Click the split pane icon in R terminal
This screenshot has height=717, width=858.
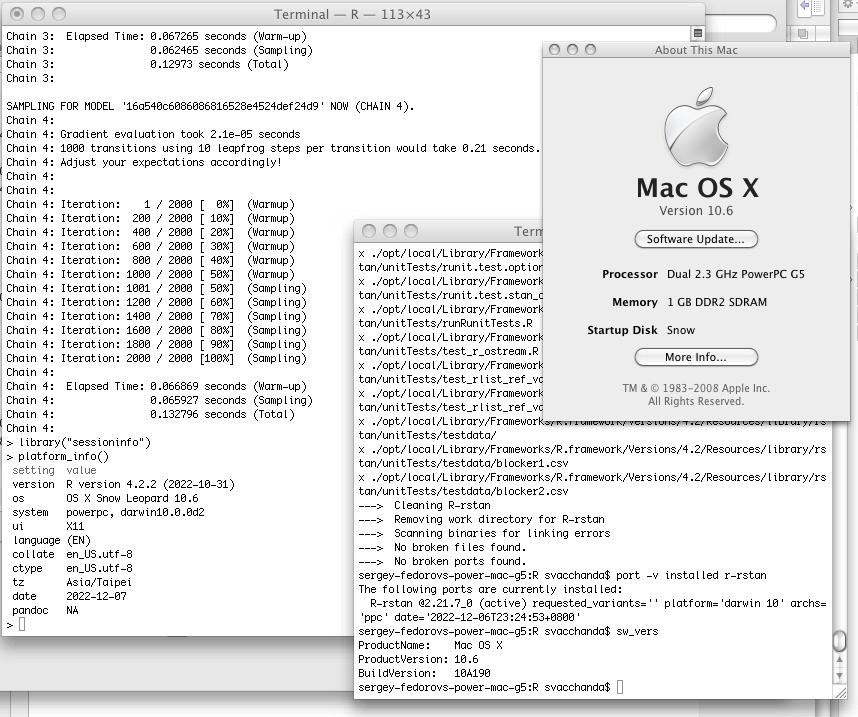pyautogui.click(x=698, y=33)
